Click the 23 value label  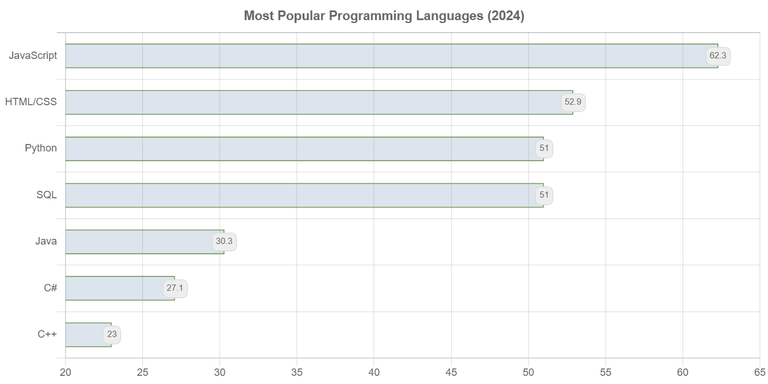[112, 335]
